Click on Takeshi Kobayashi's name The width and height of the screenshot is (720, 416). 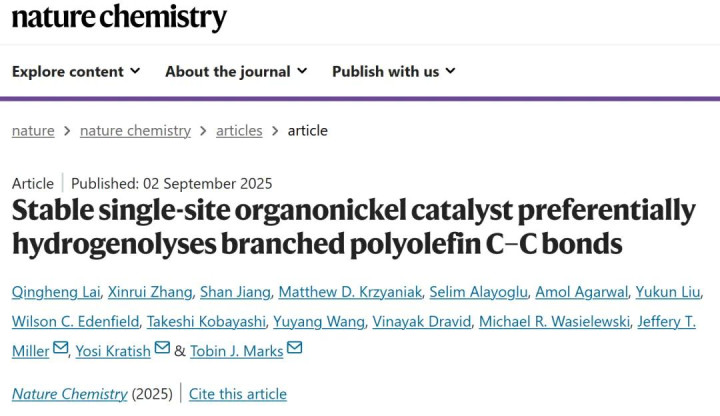206,321
